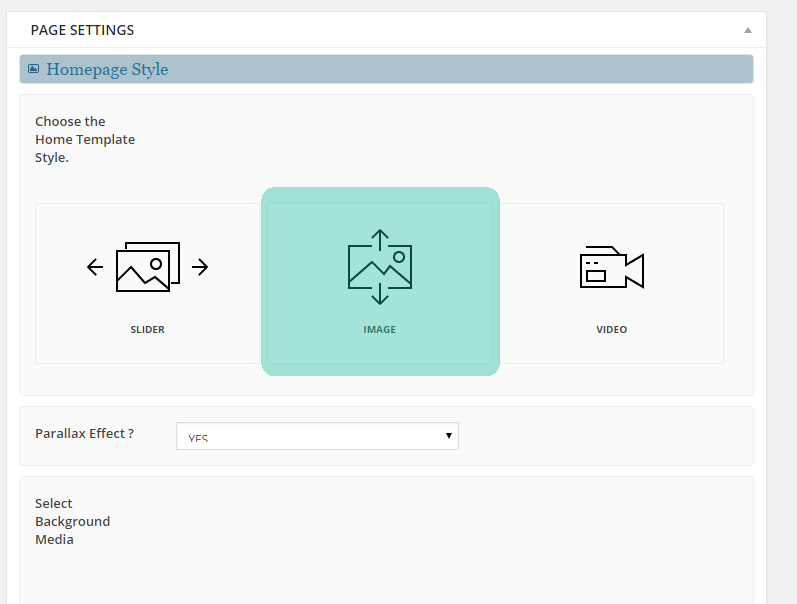
Task: Select the VIDEO label option
Action: click(x=611, y=330)
